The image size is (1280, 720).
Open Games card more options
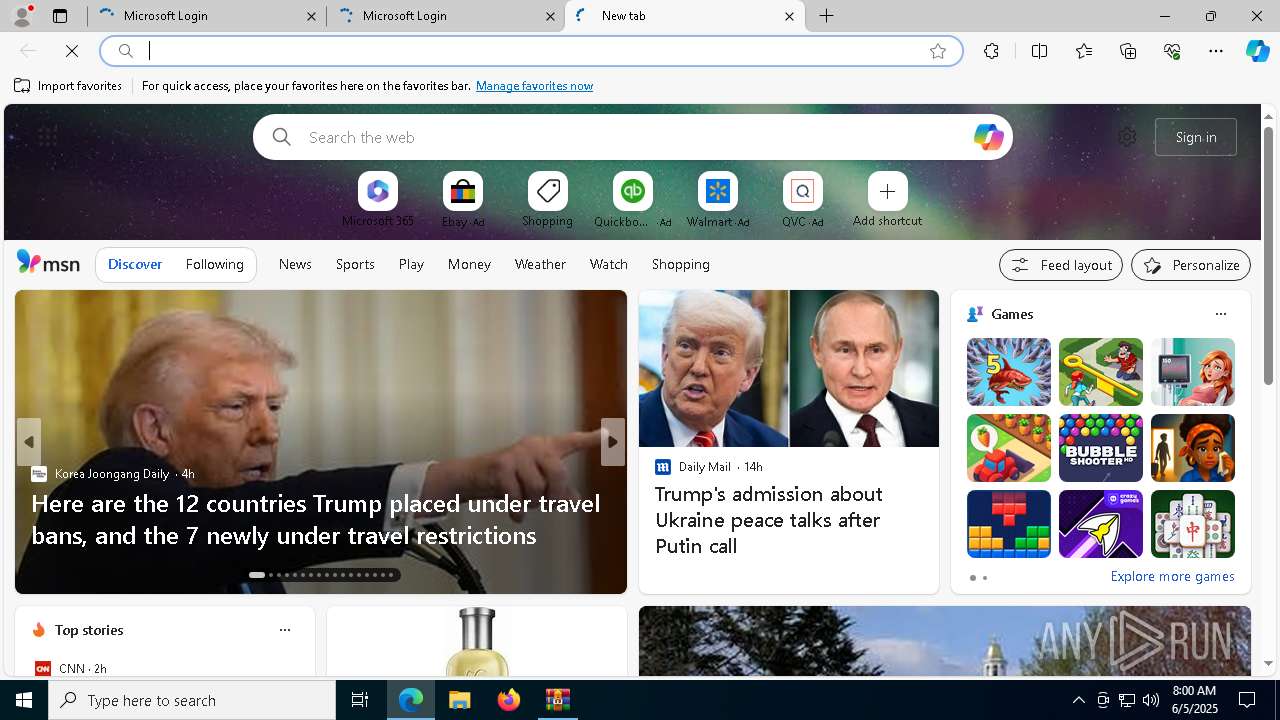click(x=1220, y=314)
